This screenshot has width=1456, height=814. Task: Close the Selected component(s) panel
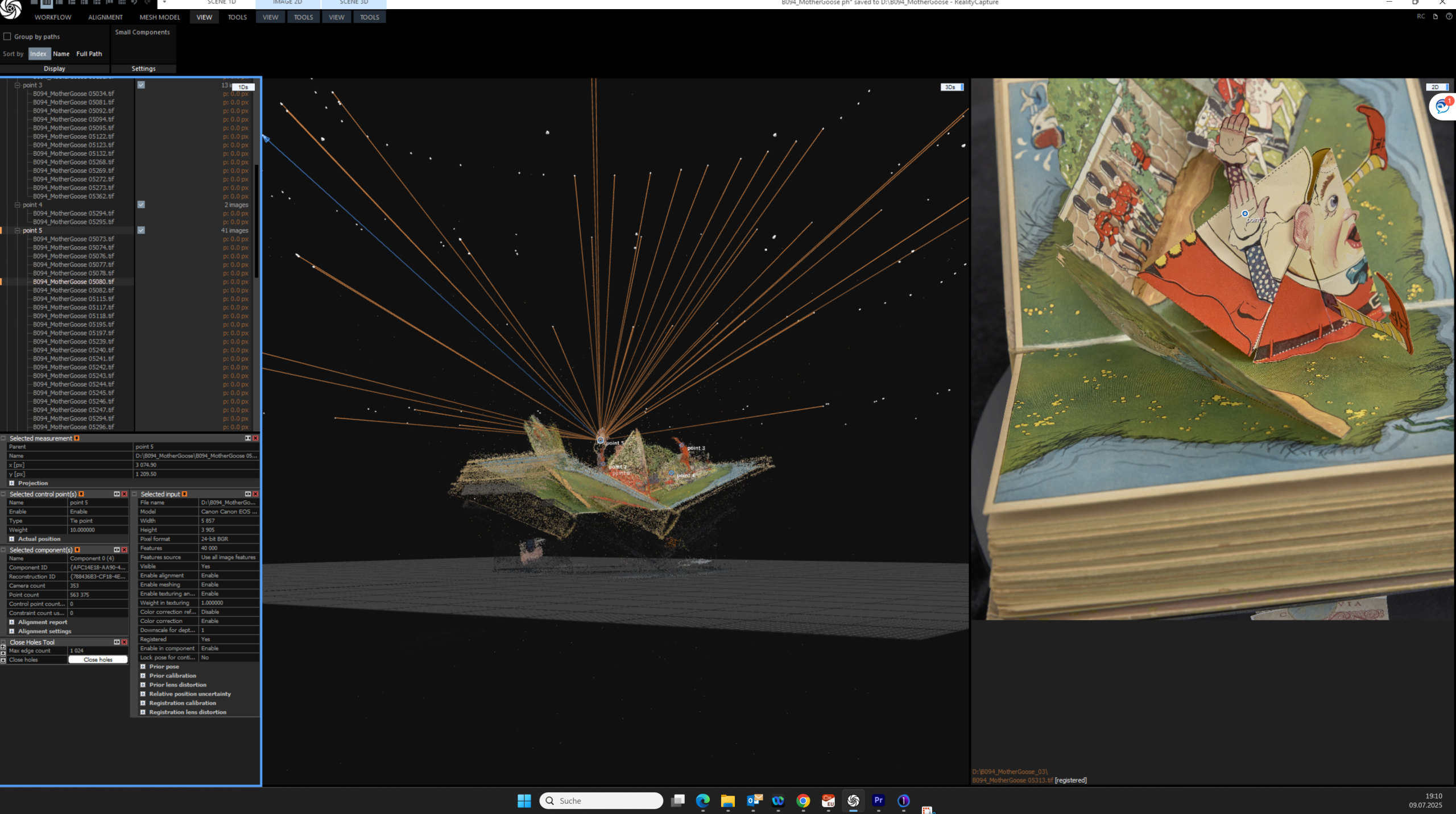pyautogui.click(x=125, y=550)
